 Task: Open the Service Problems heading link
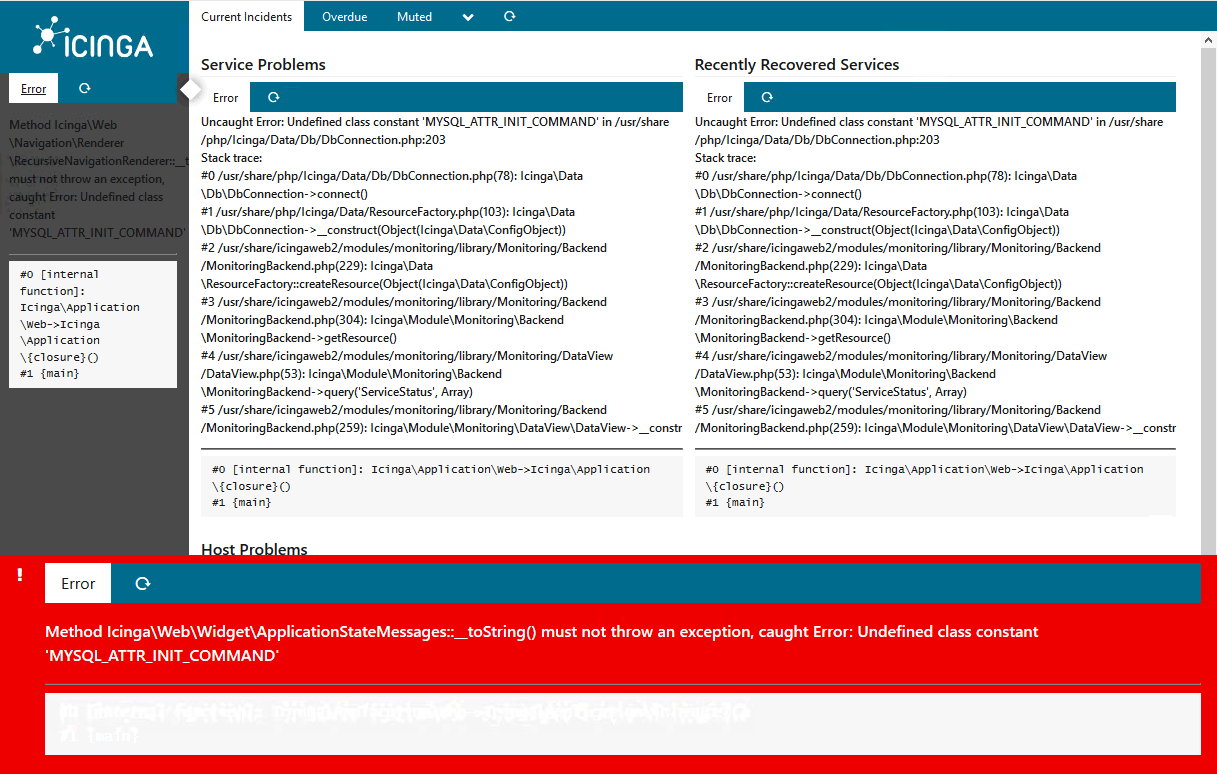click(263, 65)
